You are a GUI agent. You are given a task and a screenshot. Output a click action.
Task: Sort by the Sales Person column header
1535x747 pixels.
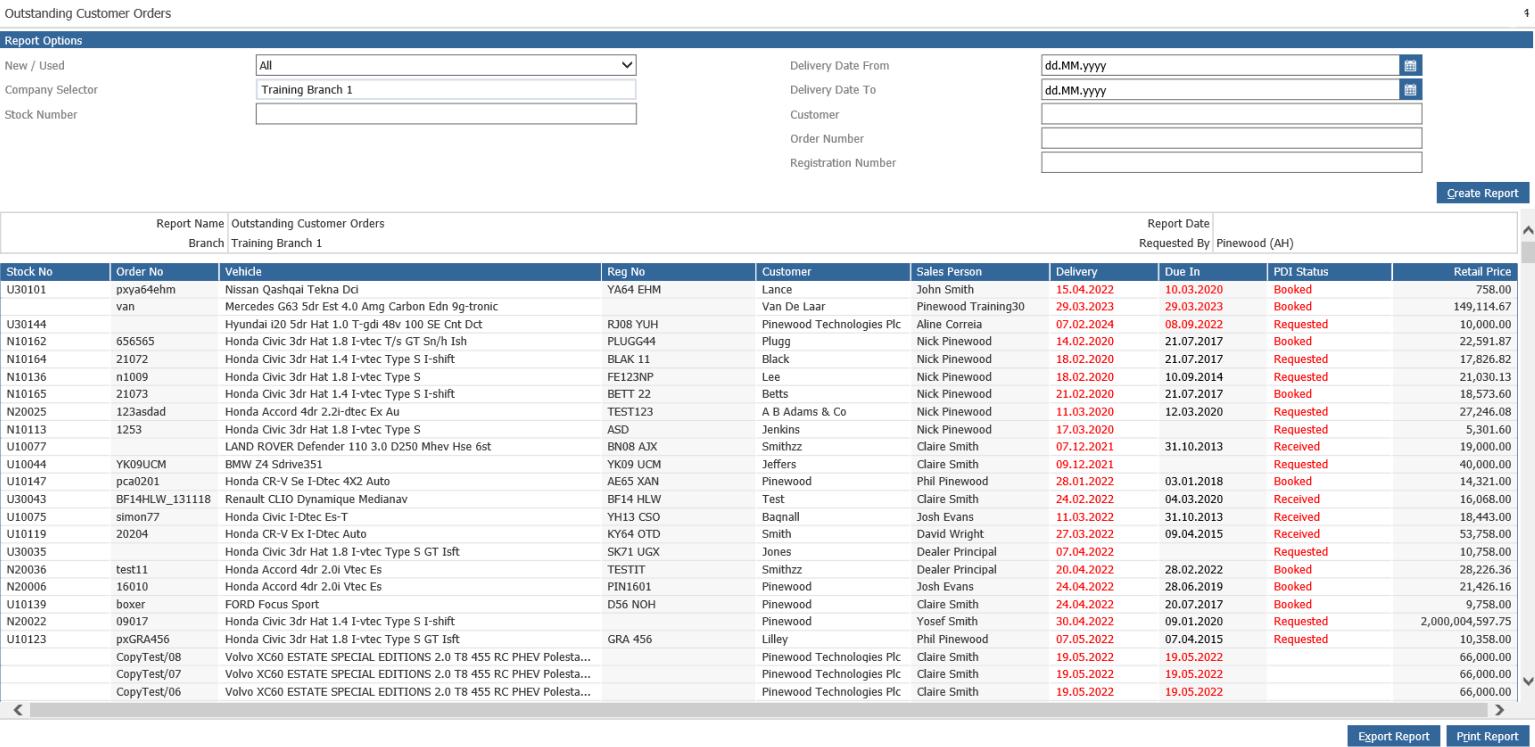coord(980,272)
